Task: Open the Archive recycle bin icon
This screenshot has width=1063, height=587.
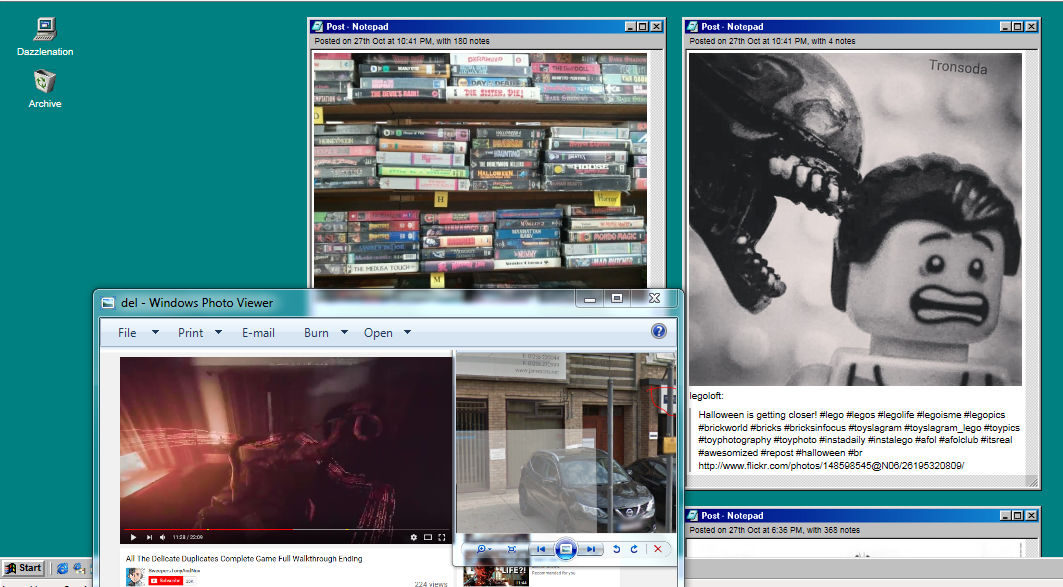Action: (x=45, y=89)
